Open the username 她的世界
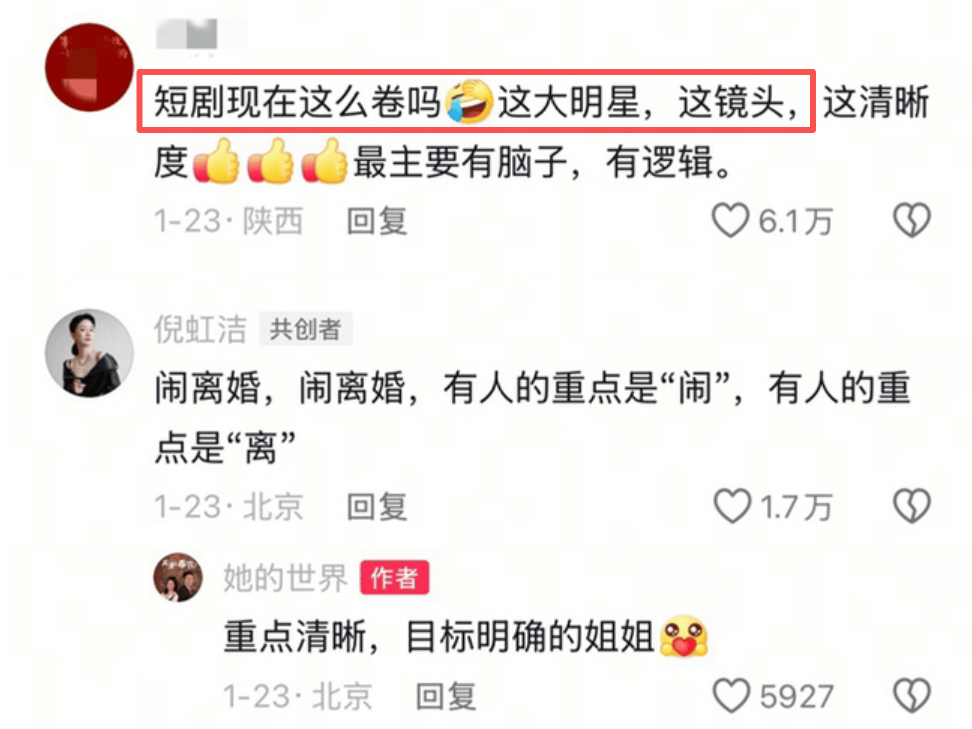 (x=286, y=578)
